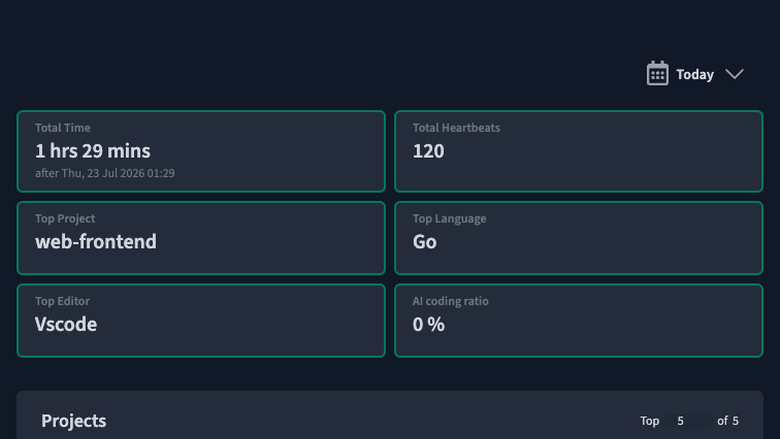This screenshot has width=780, height=439.
Task: Click the 0 % AI ratio value
Action: [x=428, y=324]
